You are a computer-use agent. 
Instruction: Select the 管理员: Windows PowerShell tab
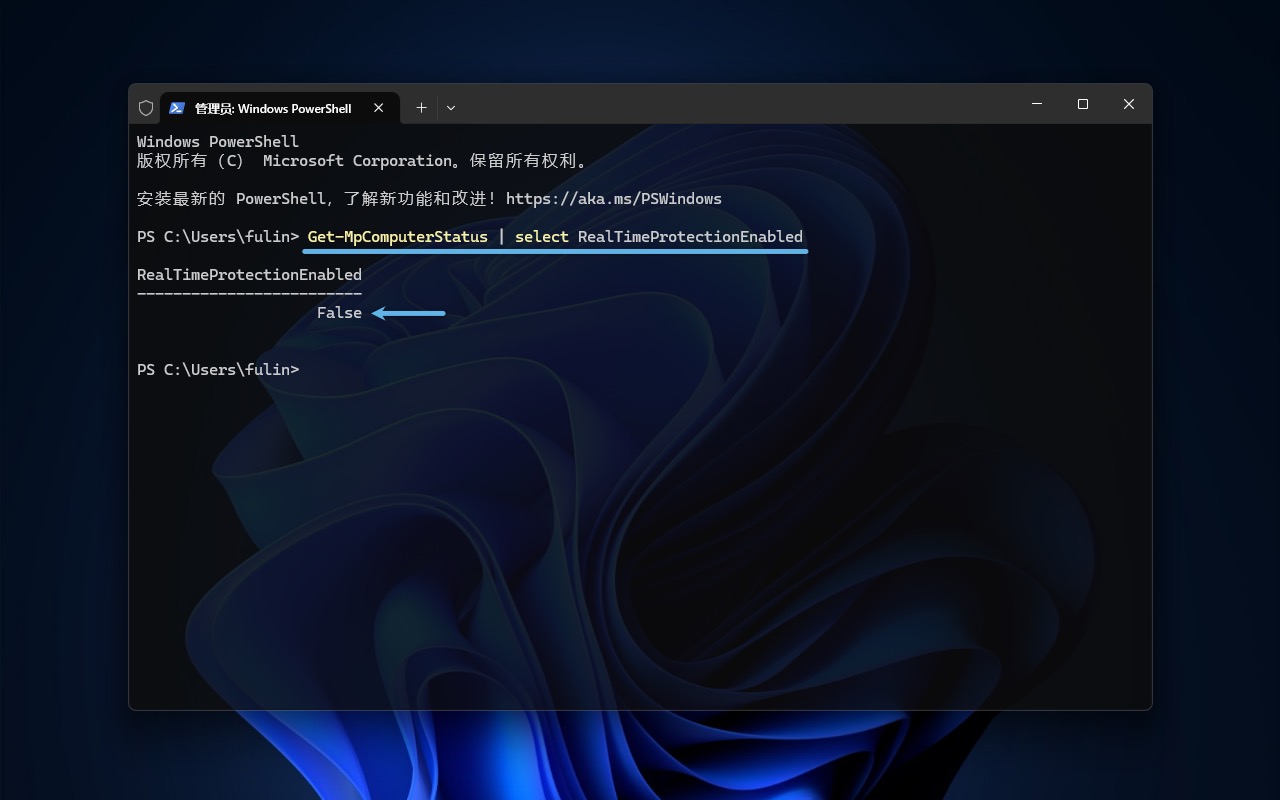[272, 108]
